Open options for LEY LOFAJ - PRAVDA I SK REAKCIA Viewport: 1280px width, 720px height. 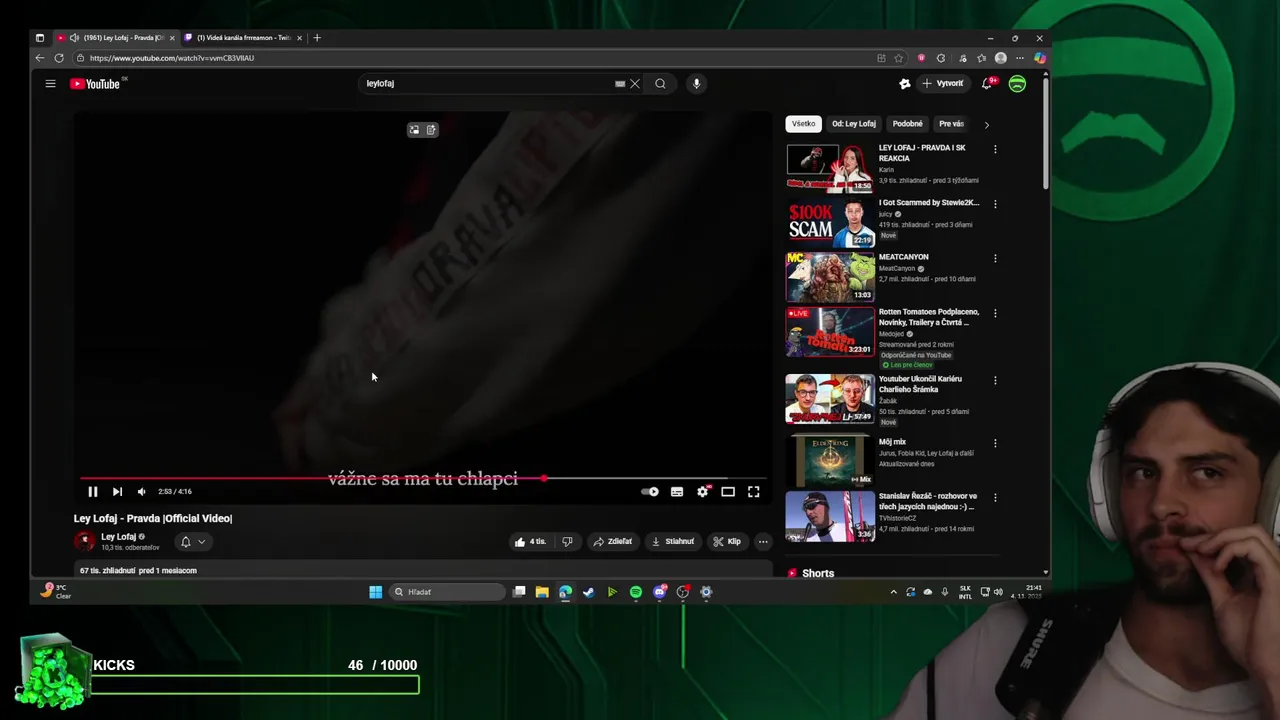995,149
